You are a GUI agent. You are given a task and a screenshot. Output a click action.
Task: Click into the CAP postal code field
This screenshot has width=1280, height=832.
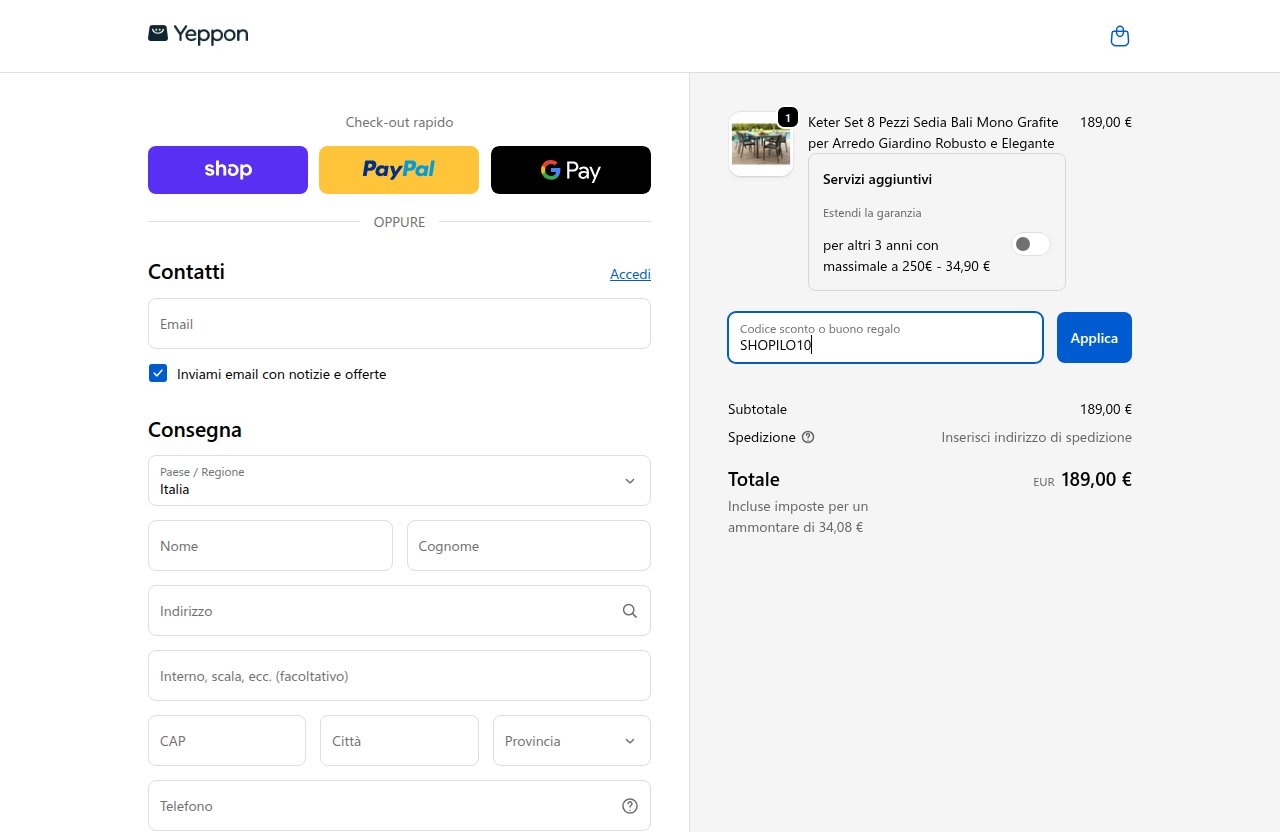pos(227,741)
